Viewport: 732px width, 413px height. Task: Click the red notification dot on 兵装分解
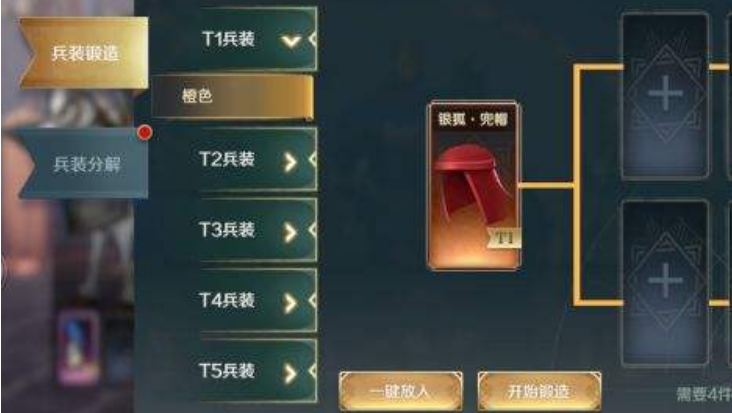pos(145,133)
